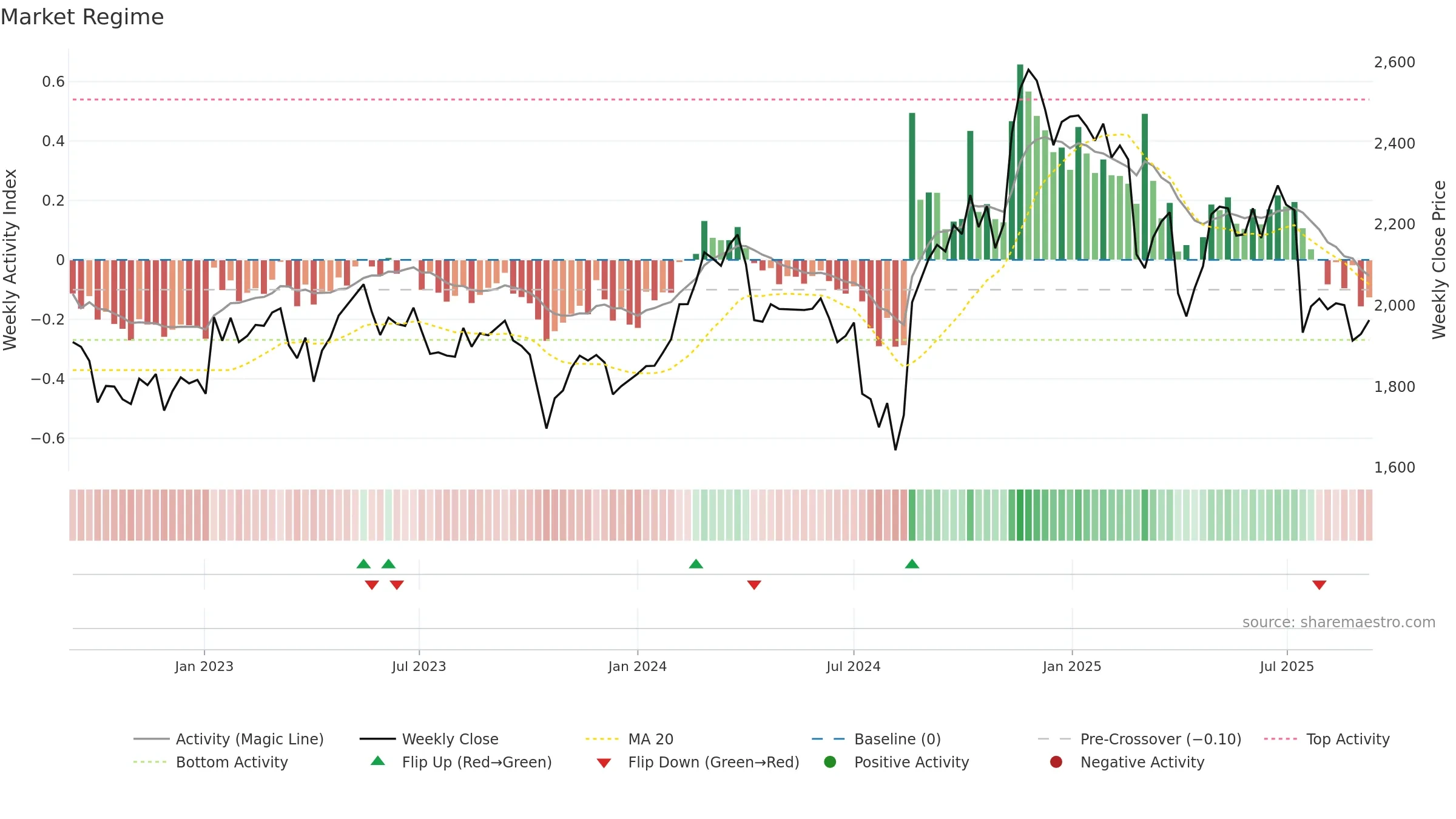Click the green Positive Activity legend dot

[830, 761]
